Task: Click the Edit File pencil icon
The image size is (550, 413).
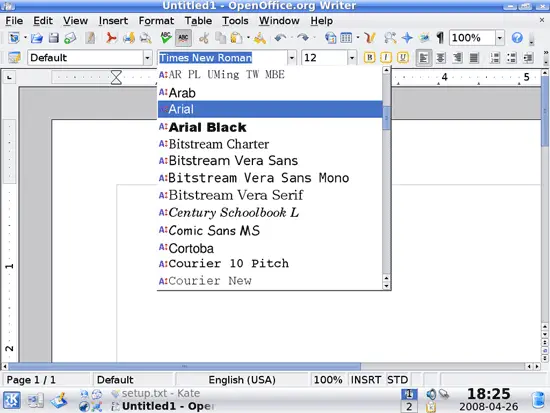Action: click(90, 38)
